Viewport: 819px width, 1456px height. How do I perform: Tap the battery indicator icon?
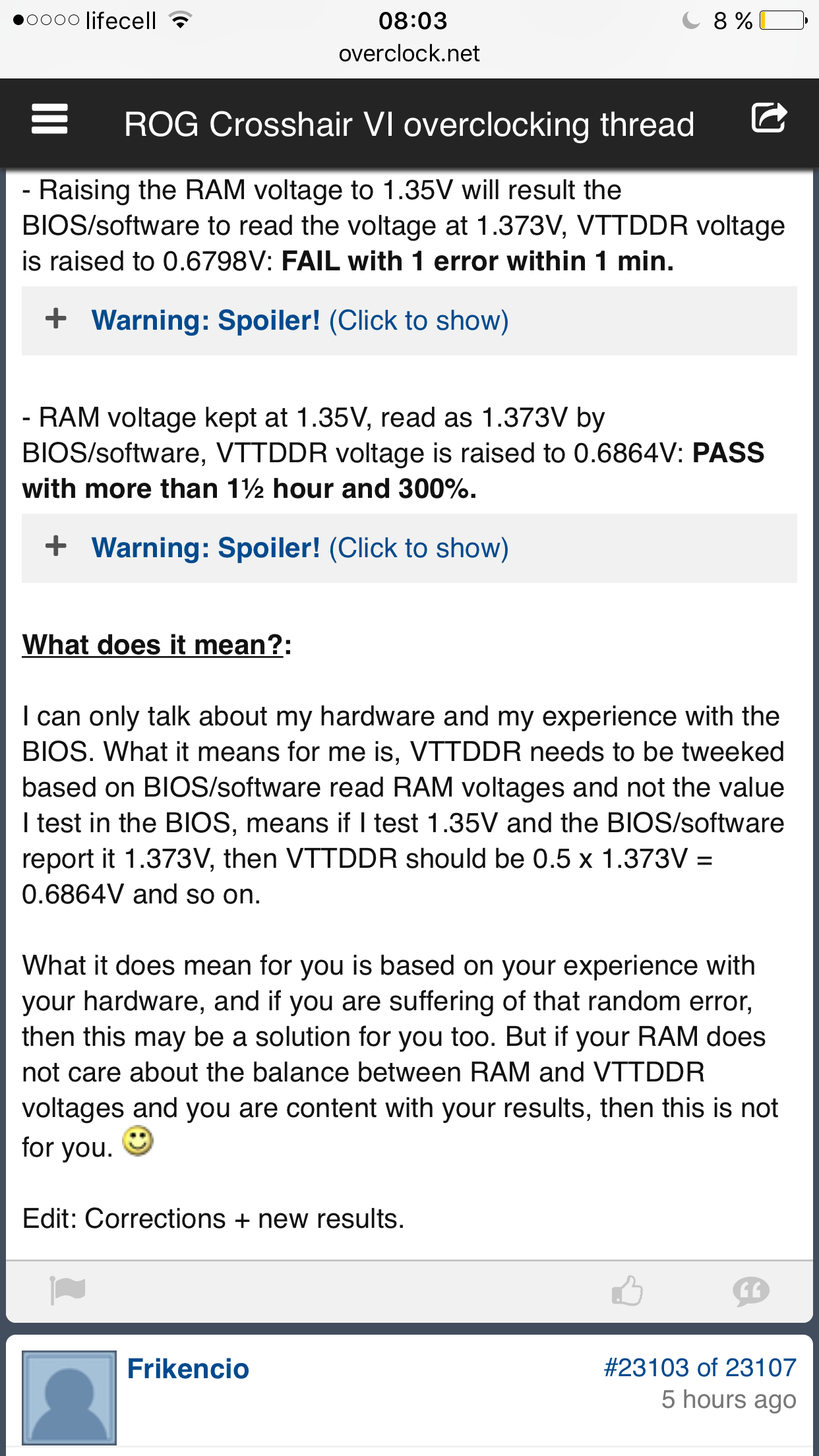point(783,20)
